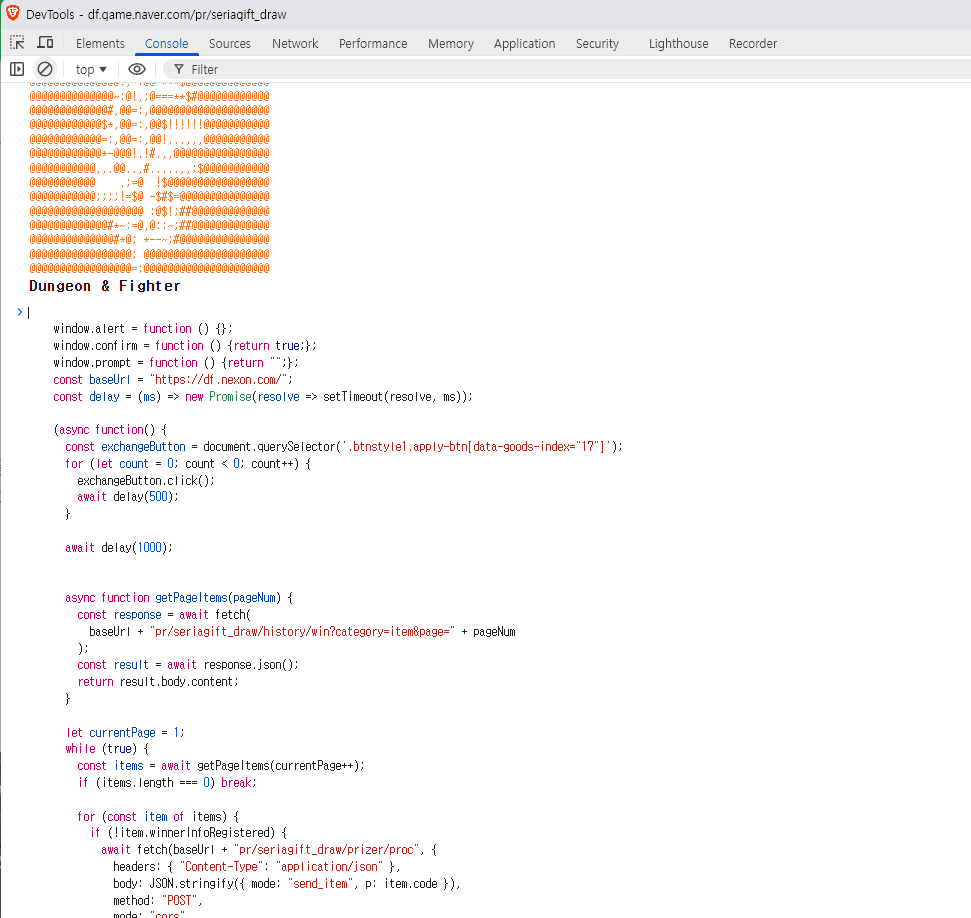
Task: Show the console sidebar panel
Action: click(17, 69)
